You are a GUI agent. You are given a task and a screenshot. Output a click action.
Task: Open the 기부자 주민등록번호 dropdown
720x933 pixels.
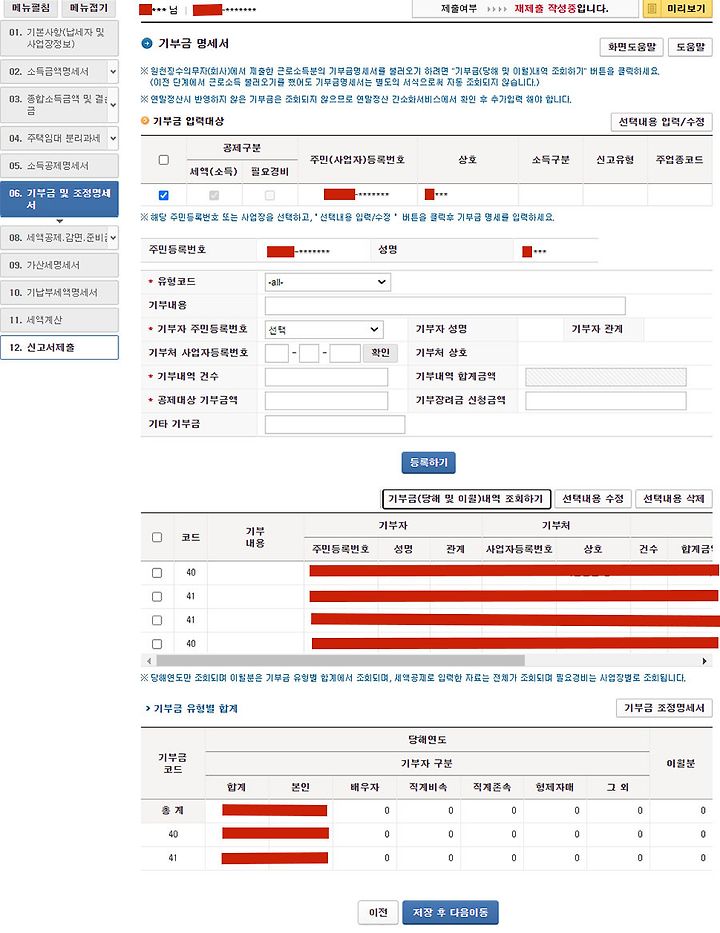tap(324, 329)
